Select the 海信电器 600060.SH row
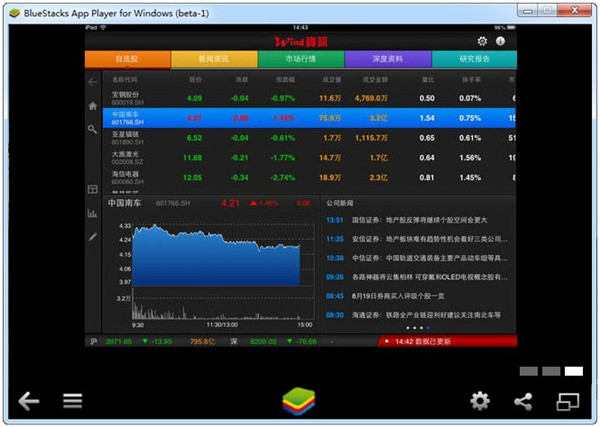600x427 pixels. (309, 178)
